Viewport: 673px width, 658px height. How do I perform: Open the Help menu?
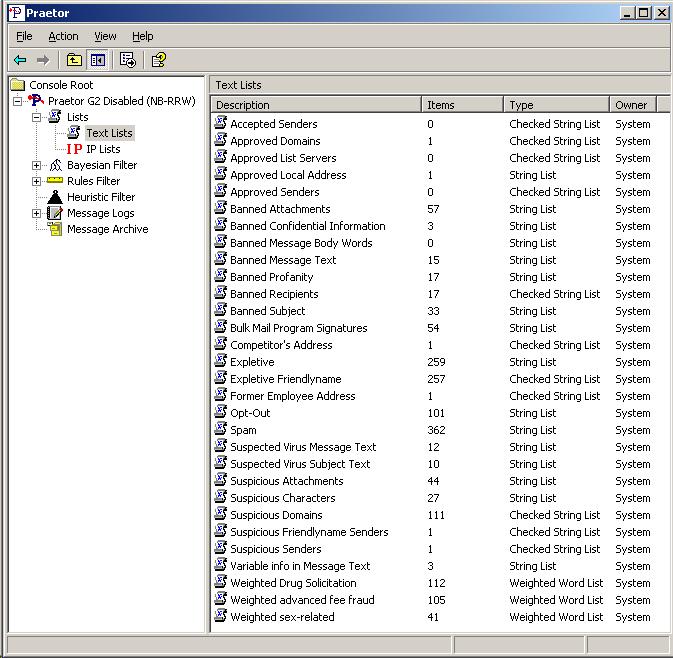[142, 36]
